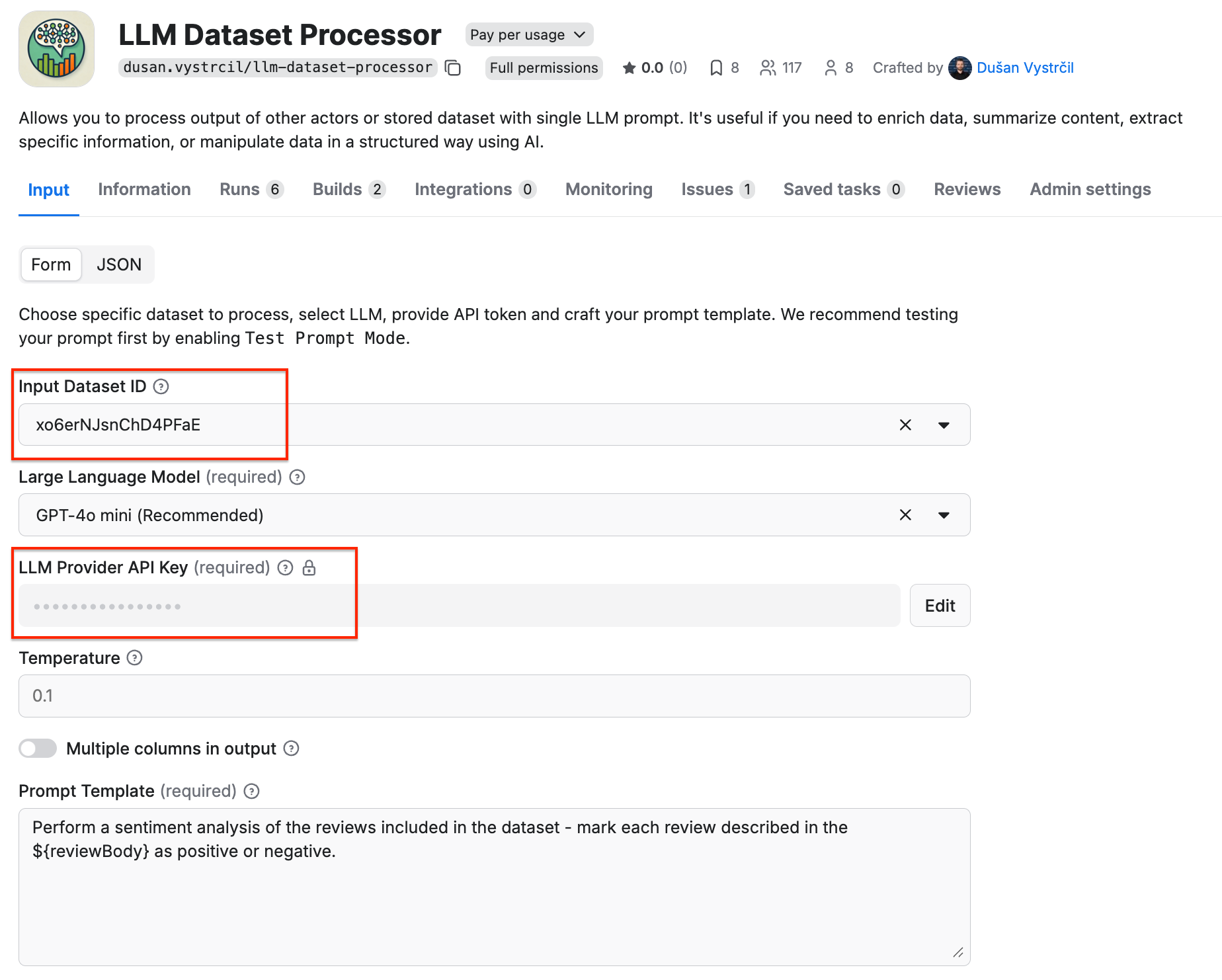This screenshot has width=1222, height=980.
Task: Switch to the Monitoring tab
Action: (x=608, y=190)
